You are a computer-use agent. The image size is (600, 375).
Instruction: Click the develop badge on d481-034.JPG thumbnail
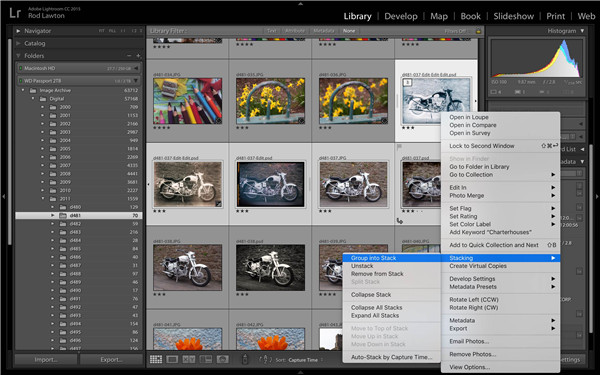(218, 121)
